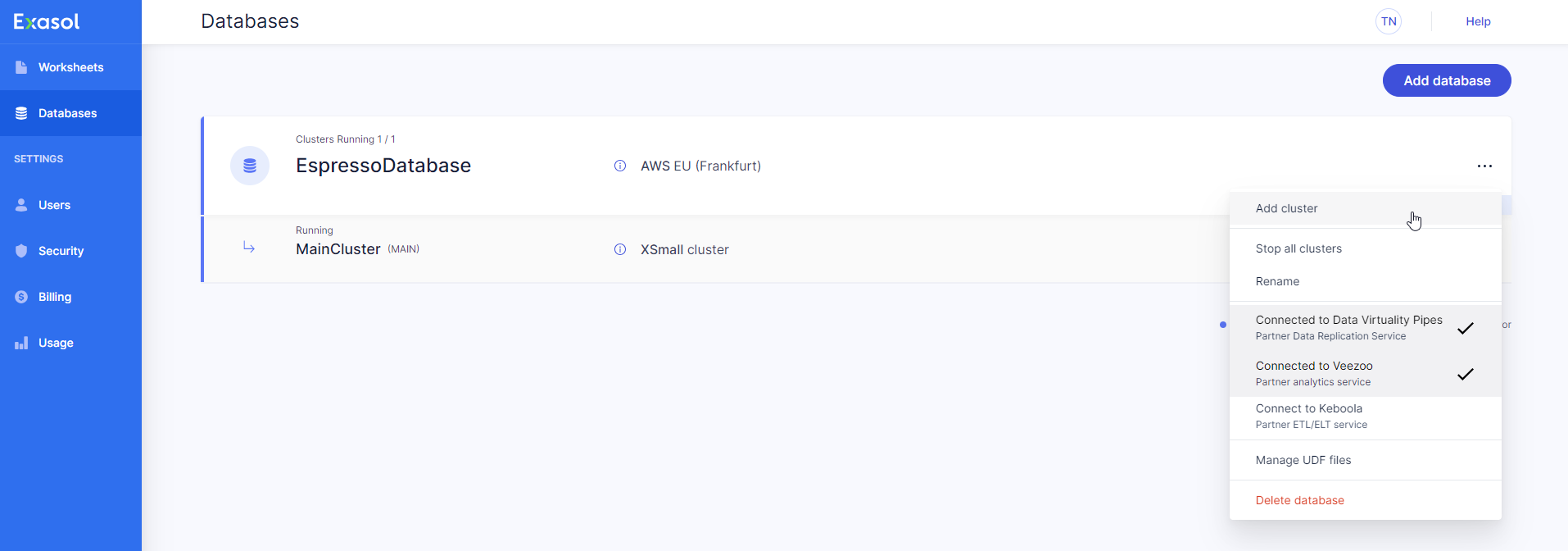Open the Users settings page
Screen dimensions: 1568x551
click(x=54, y=205)
